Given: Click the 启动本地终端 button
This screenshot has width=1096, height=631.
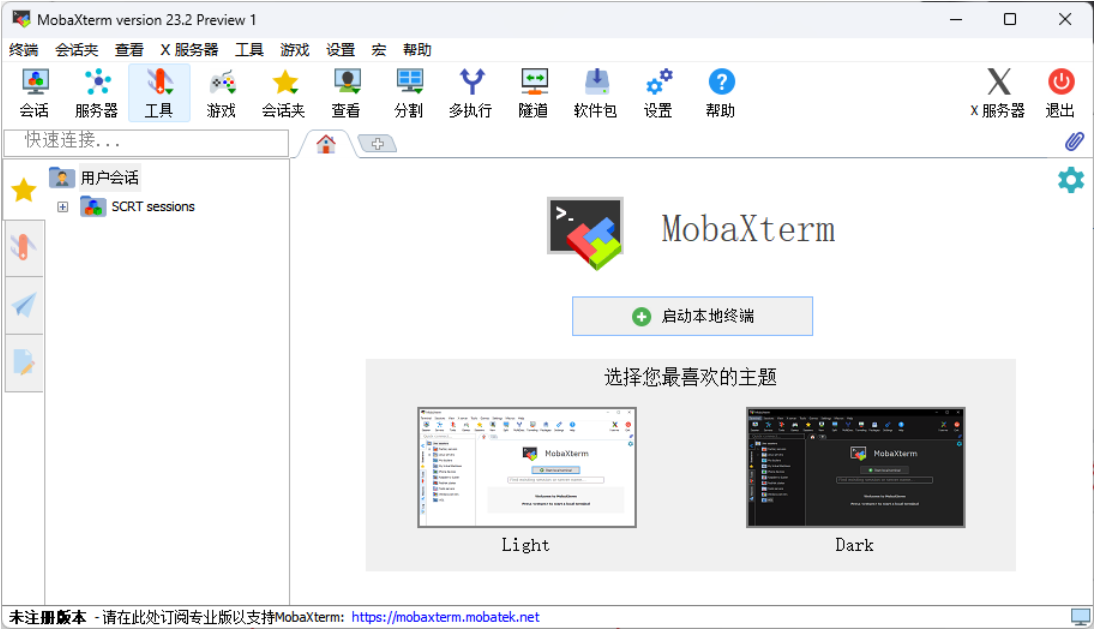Looking at the screenshot, I should [692, 316].
